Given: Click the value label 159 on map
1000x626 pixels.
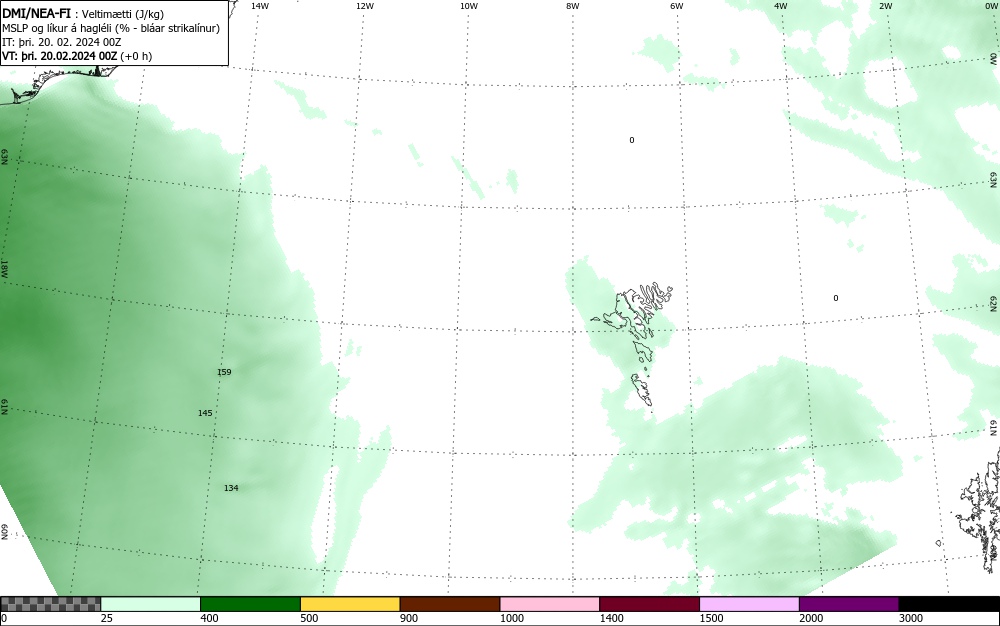Looking at the screenshot, I should pyautogui.click(x=224, y=372).
